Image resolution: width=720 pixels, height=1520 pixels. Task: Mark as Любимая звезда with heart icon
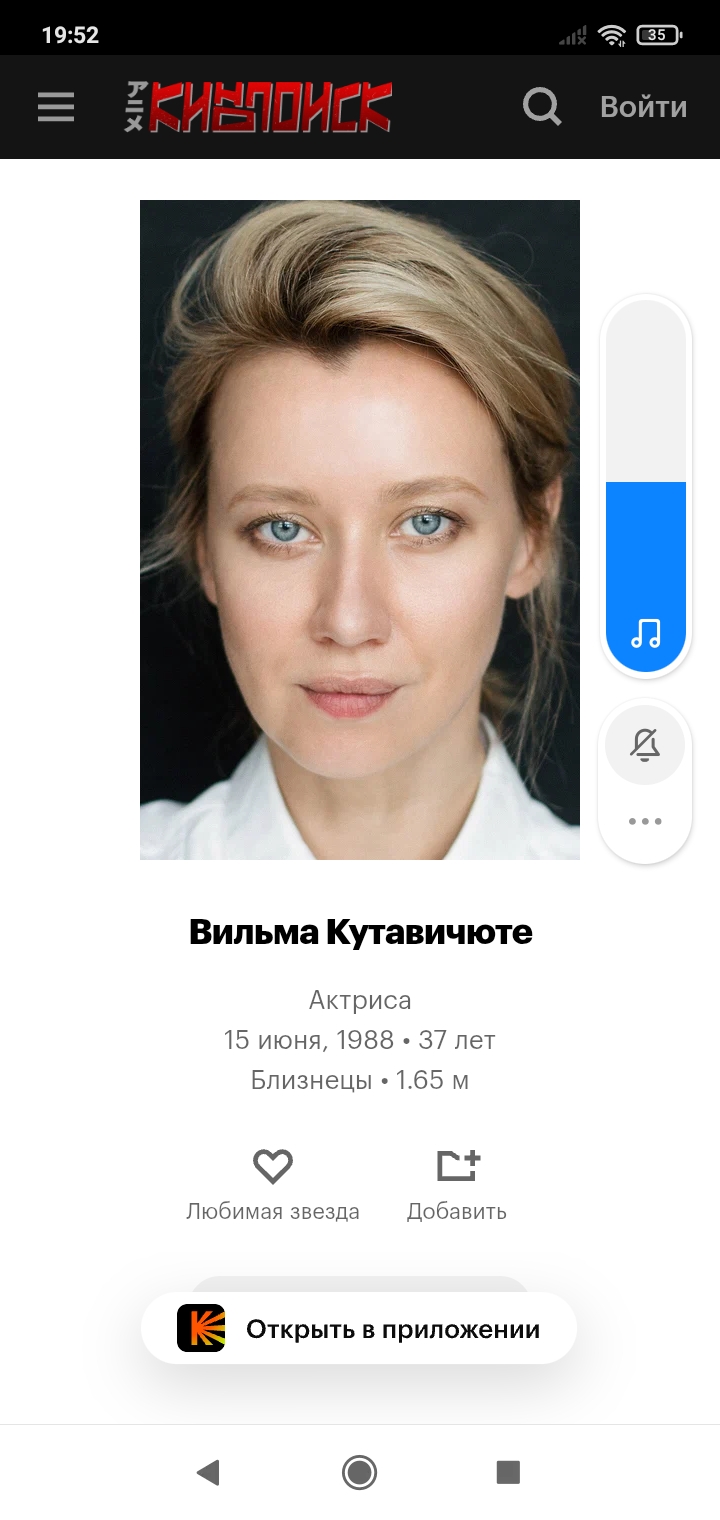pyautogui.click(x=272, y=1166)
